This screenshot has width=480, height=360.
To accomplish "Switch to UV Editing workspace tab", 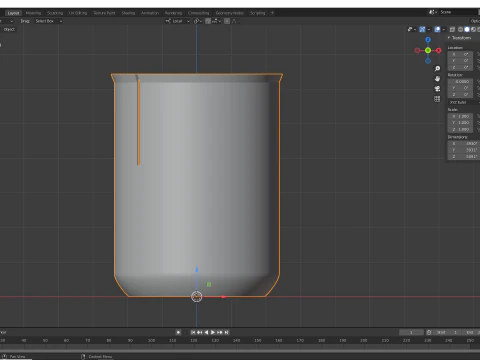I will tap(78, 13).
